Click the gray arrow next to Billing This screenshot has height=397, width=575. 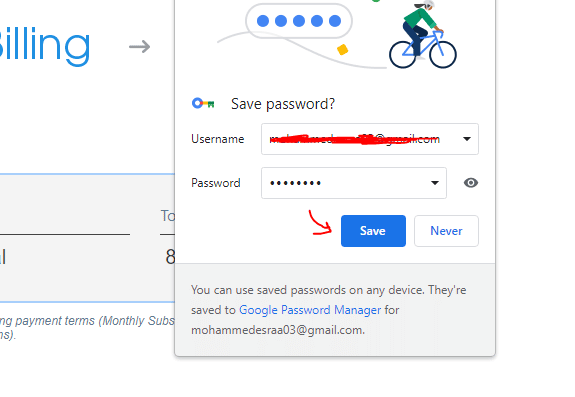[x=139, y=47]
